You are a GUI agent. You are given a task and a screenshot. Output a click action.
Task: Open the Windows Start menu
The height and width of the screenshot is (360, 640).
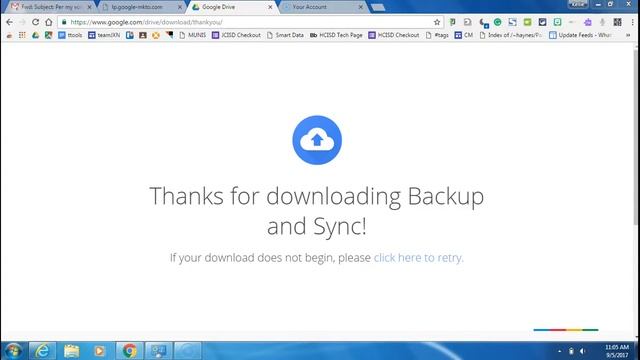coord(13,351)
